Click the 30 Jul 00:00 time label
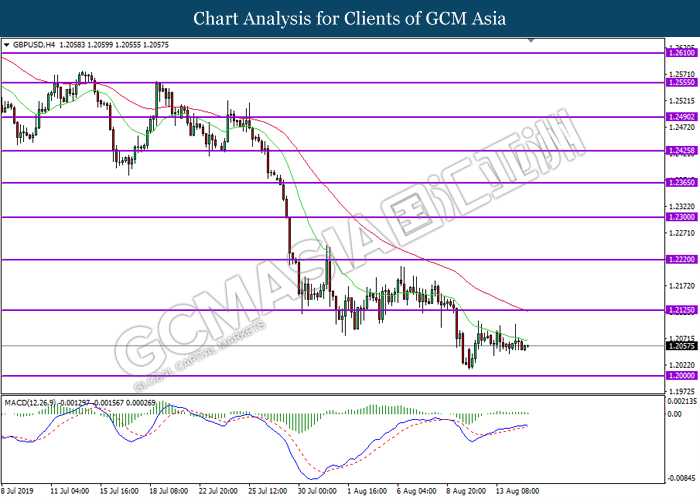 pos(317,491)
